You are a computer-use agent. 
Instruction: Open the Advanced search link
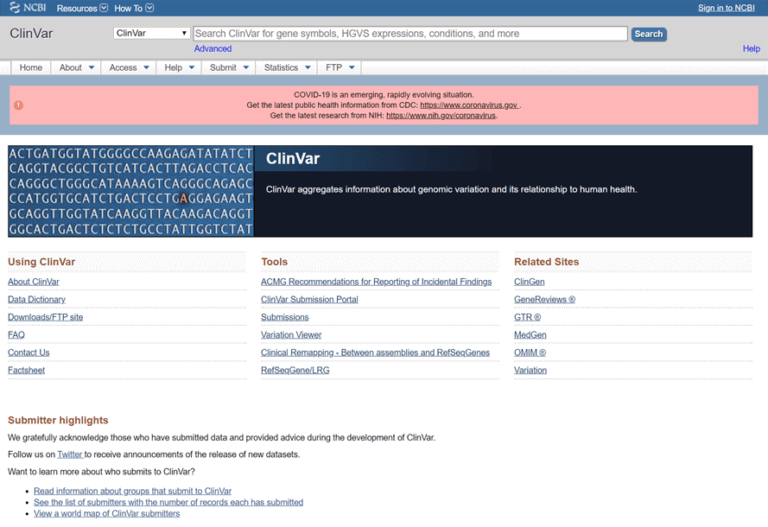pyautogui.click(x=212, y=48)
